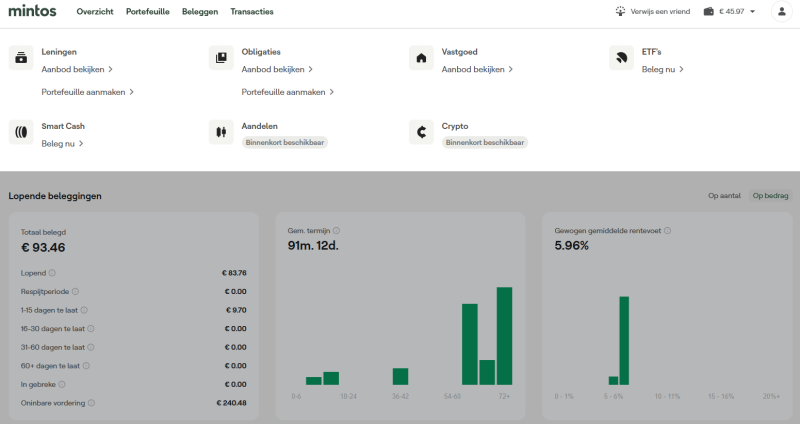800x424 pixels.
Task: Switch chart view to Op aantal
Action: [x=725, y=196]
